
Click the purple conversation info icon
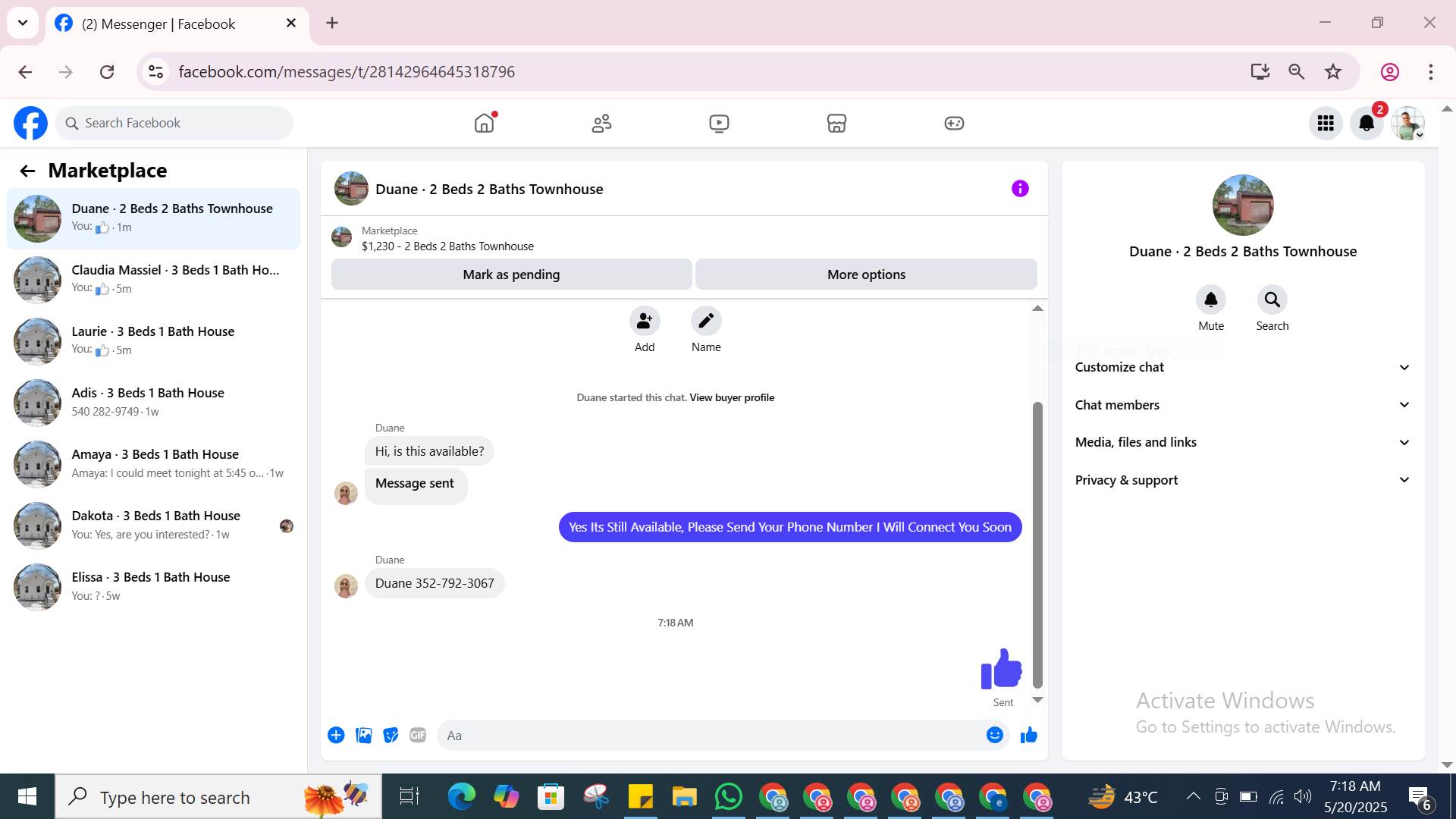pos(1020,189)
